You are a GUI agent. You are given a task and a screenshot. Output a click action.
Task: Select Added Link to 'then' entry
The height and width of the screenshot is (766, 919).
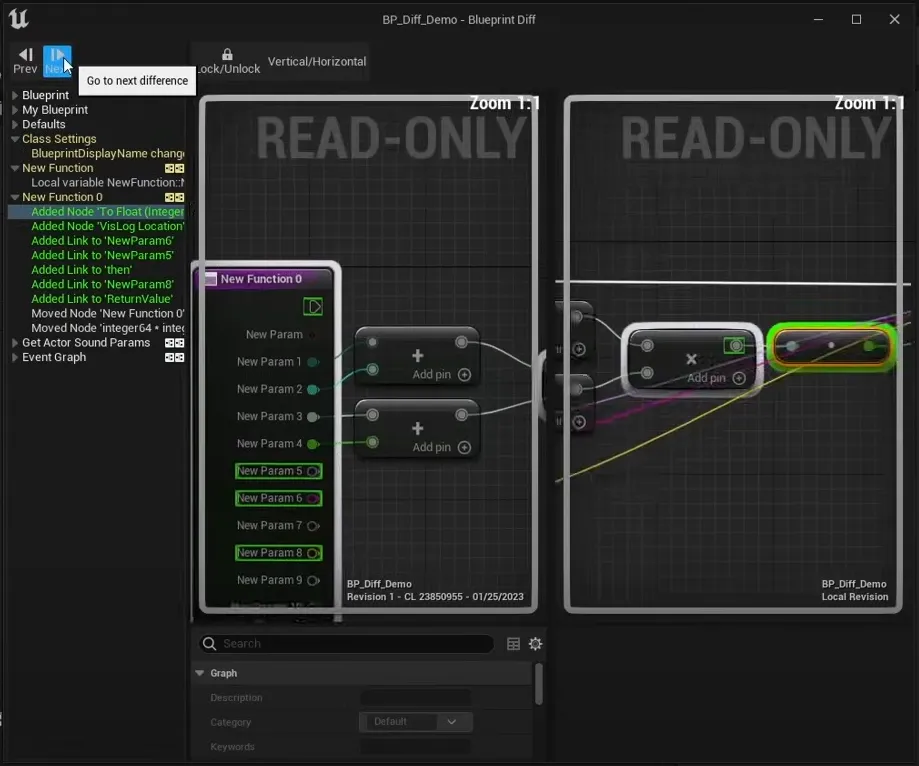coord(81,270)
